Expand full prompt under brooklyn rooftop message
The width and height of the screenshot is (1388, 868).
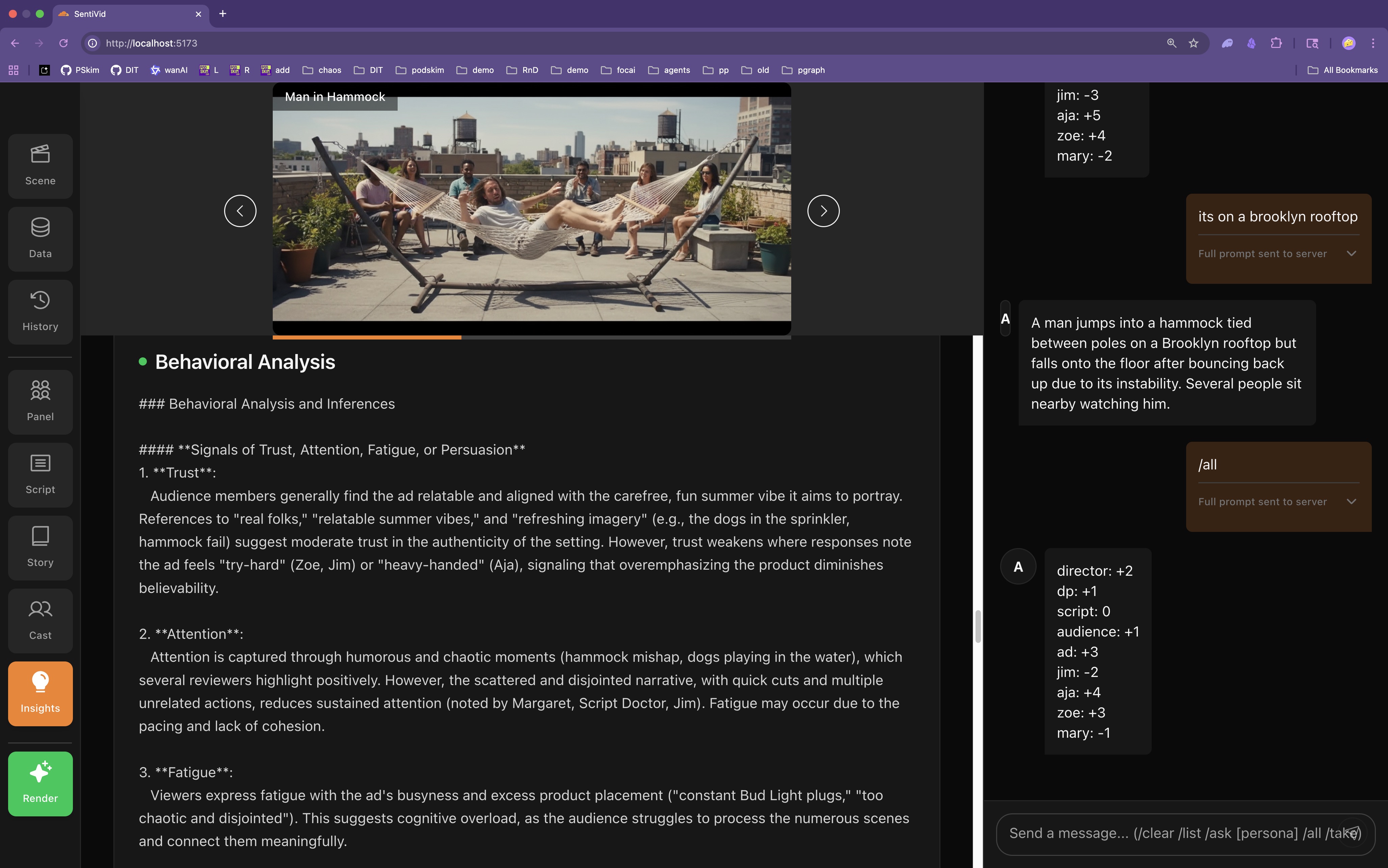pyautogui.click(x=1351, y=254)
